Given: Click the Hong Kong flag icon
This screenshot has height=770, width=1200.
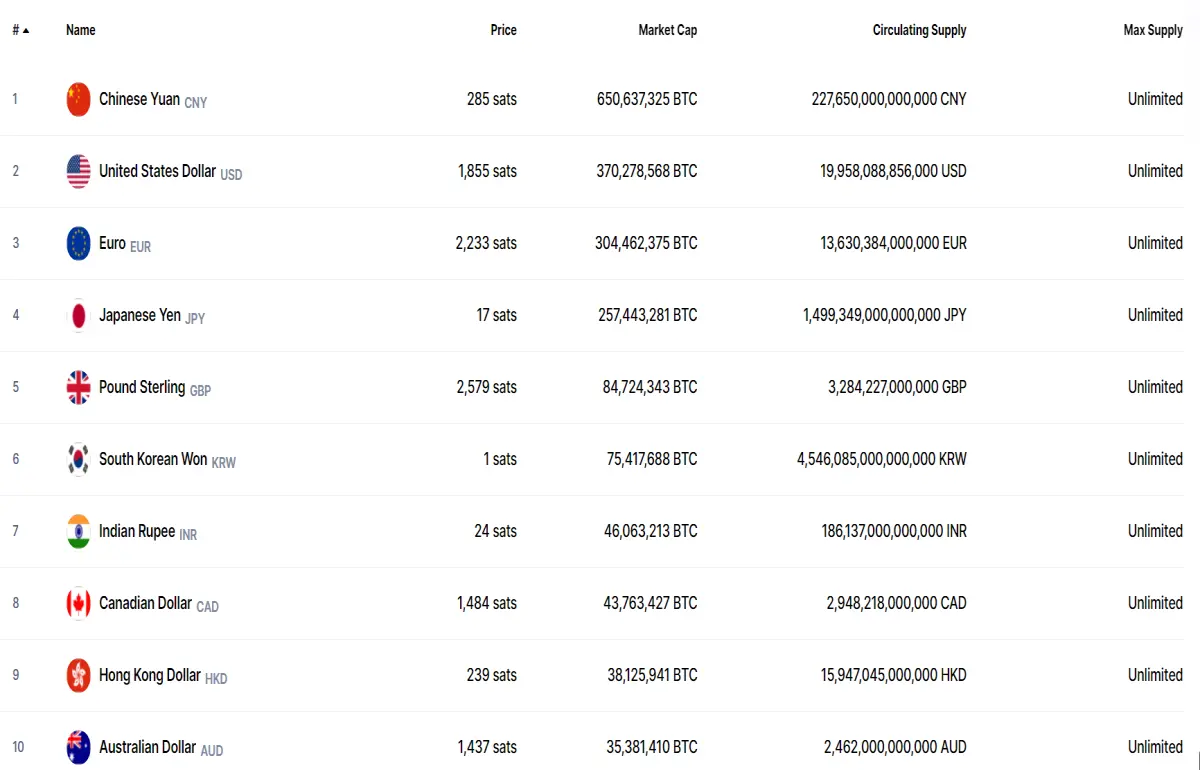Looking at the screenshot, I should click(79, 675).
